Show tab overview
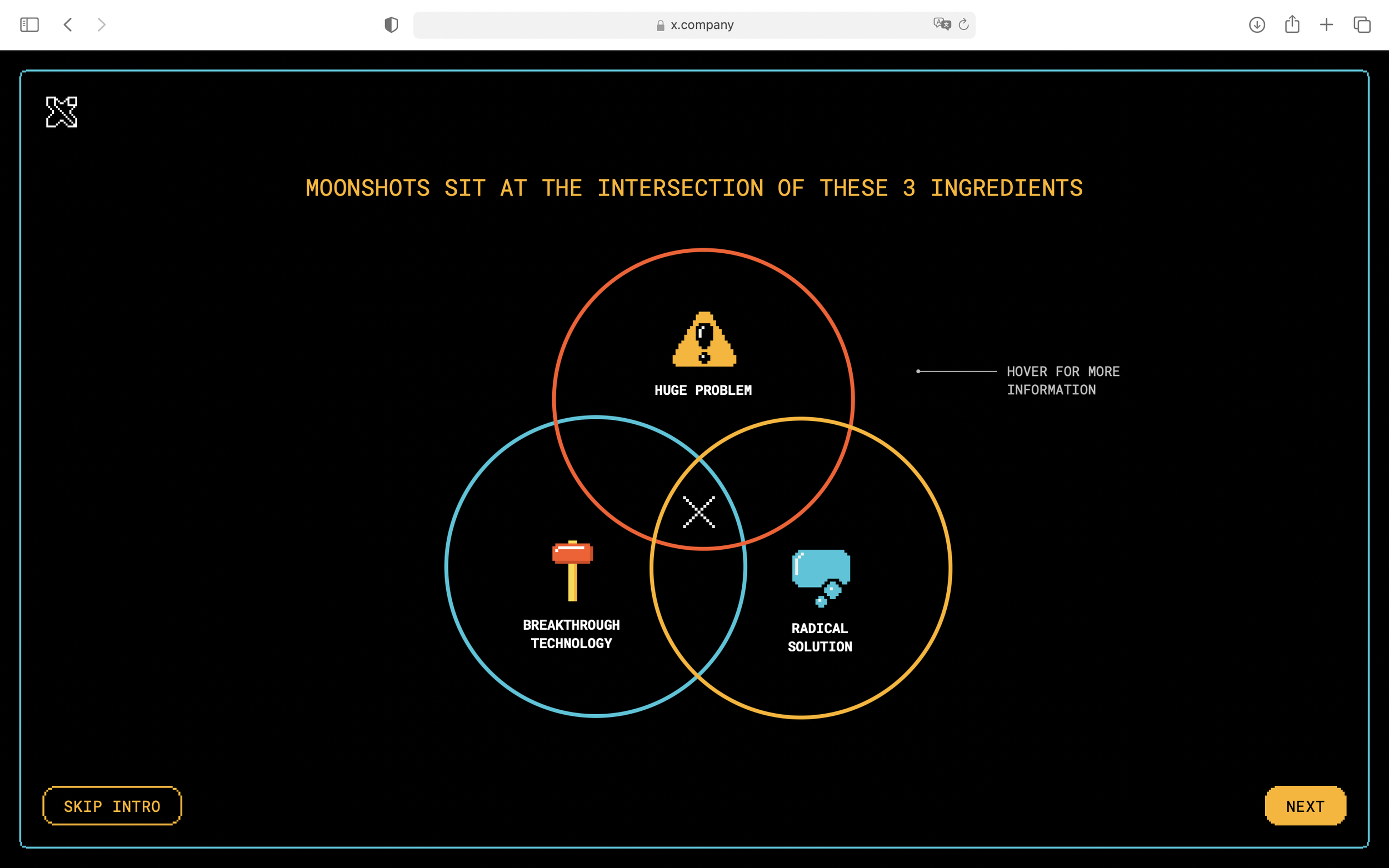Screen dimensions: 1389x868 tap(1362, 24)
